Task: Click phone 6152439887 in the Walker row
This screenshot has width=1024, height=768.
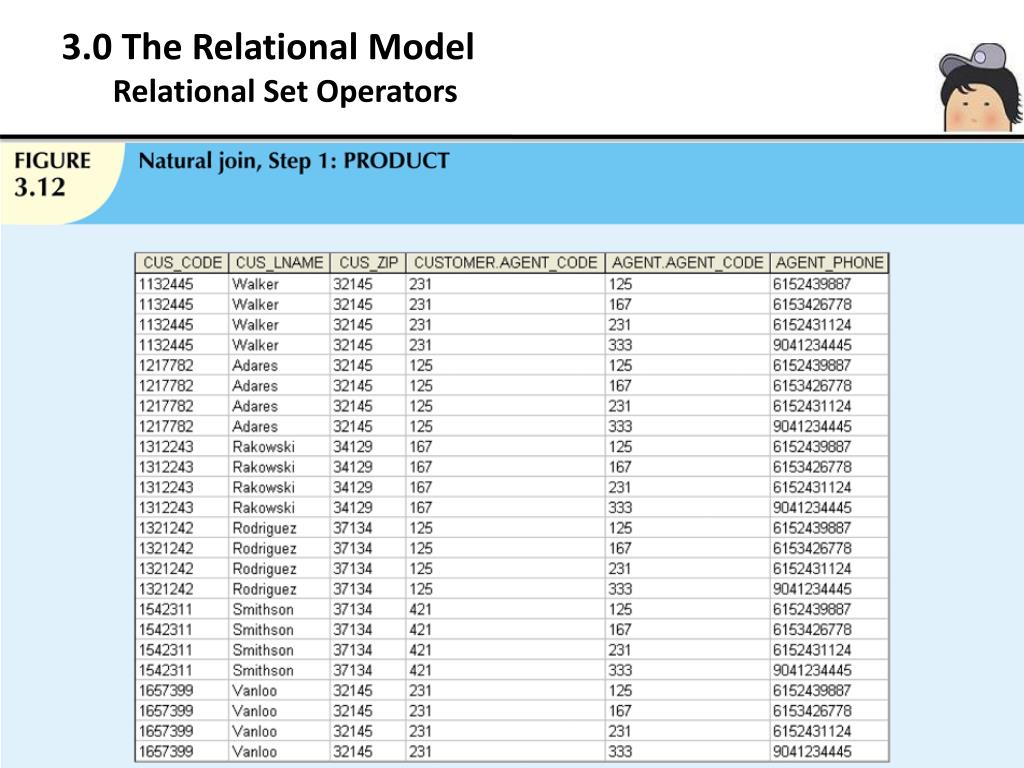Action: point(812,284)
